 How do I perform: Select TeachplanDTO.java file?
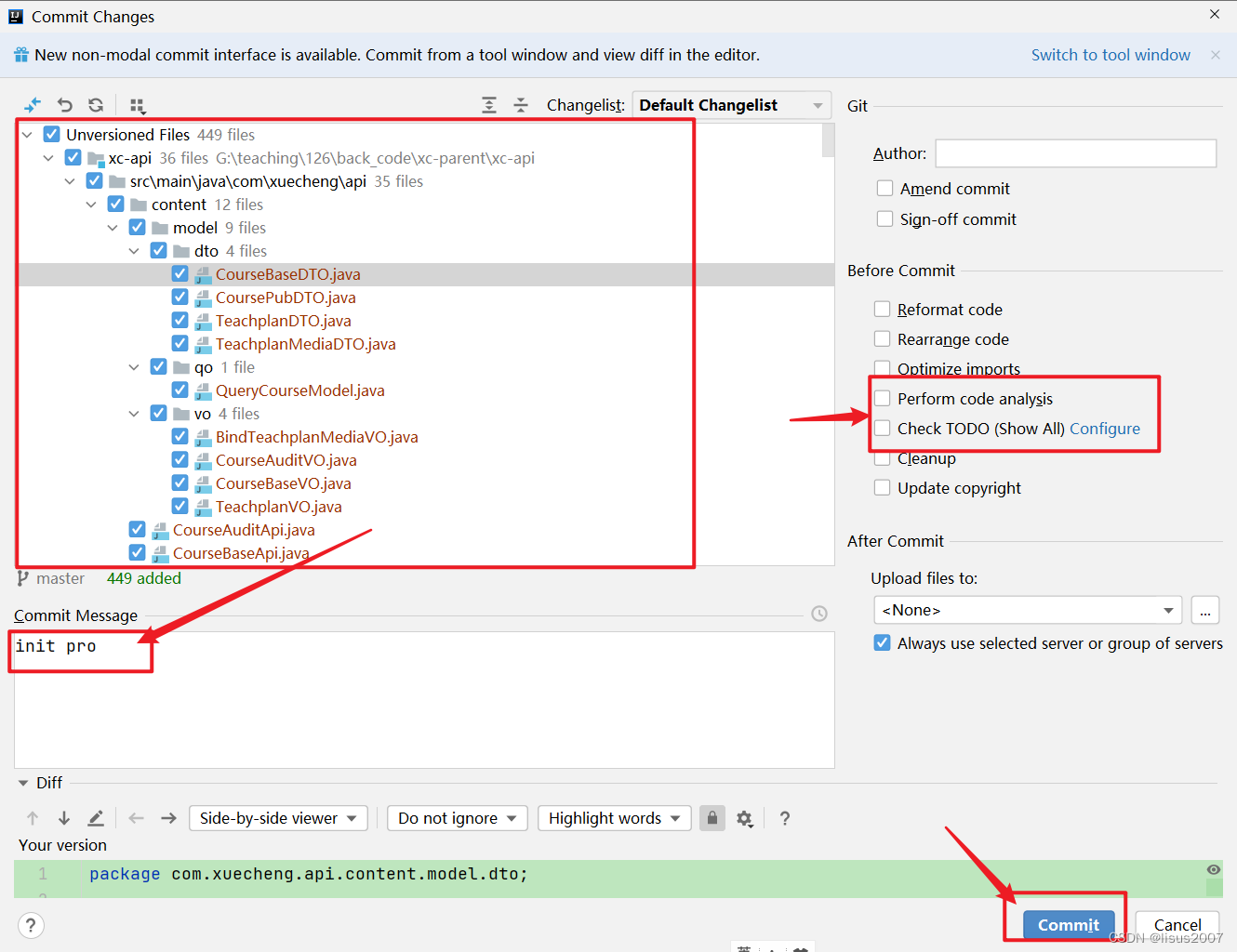(x=284, y=321)
